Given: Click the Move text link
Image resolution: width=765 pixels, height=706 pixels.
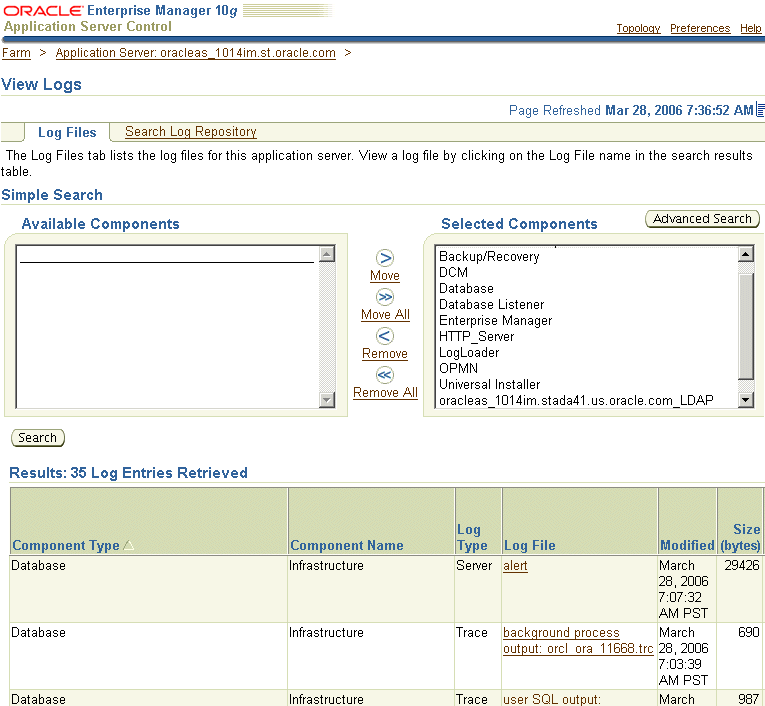Looking at the screenshot, I should coord(384,276).
